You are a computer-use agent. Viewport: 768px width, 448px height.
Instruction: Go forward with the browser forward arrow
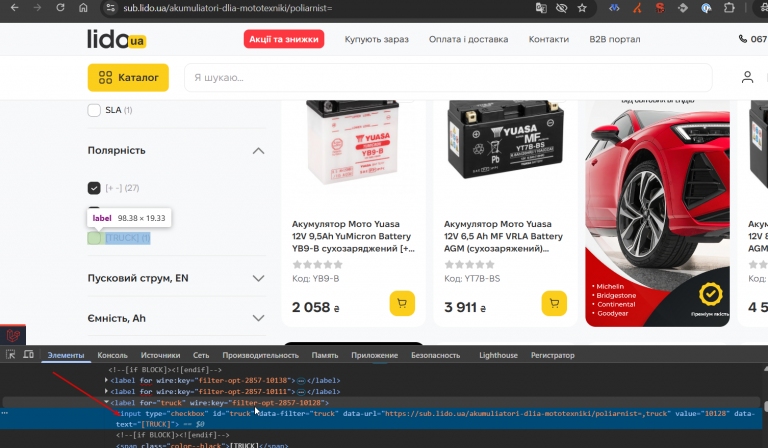38,8
